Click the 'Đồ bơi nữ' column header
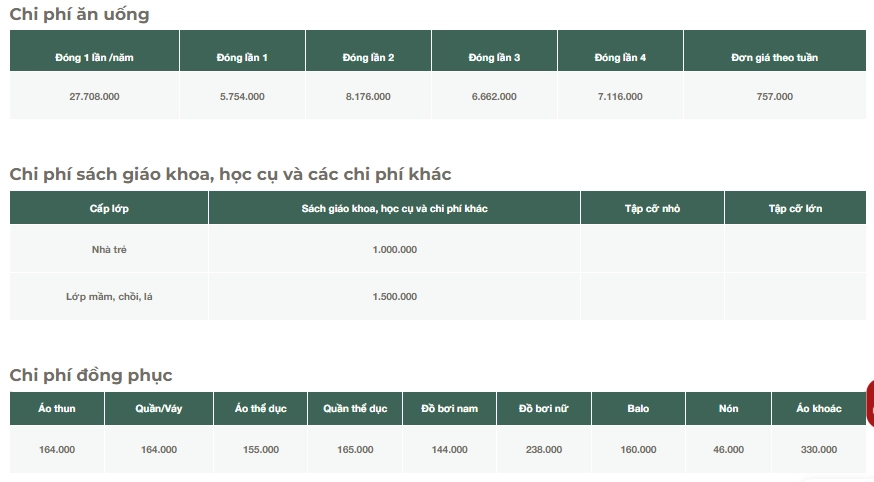Screen dimensions: 874x482 point(543,409)
